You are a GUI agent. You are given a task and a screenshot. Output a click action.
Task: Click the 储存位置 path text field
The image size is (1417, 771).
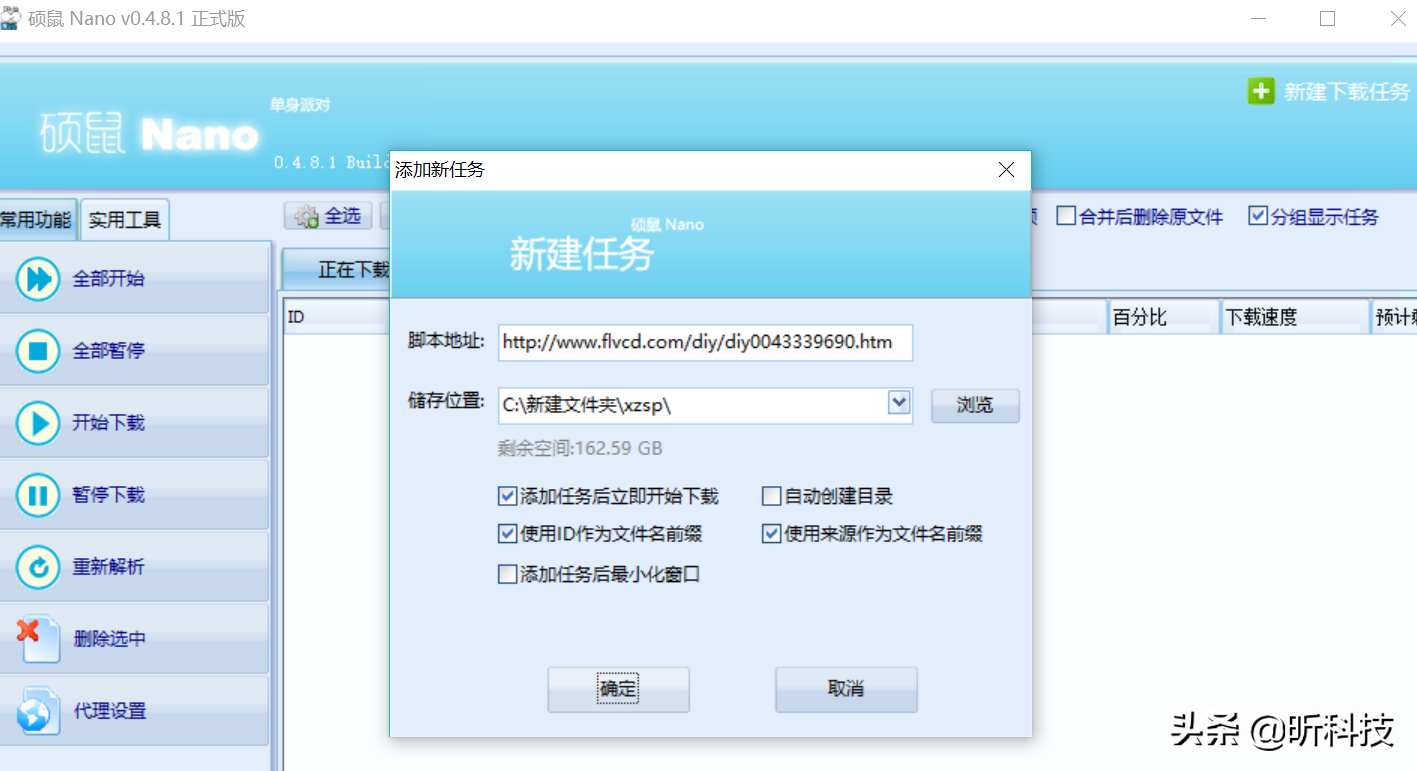(692, 405)
